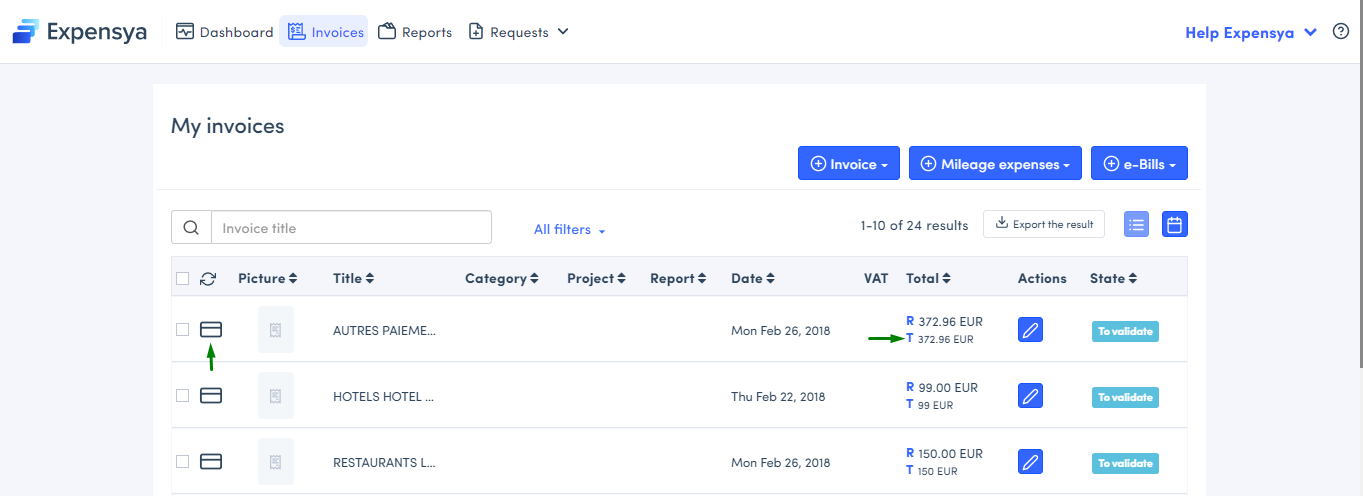Switch to calendar view icon
This screenshot has width=1363, height=496.
[x=1175, y=225]
